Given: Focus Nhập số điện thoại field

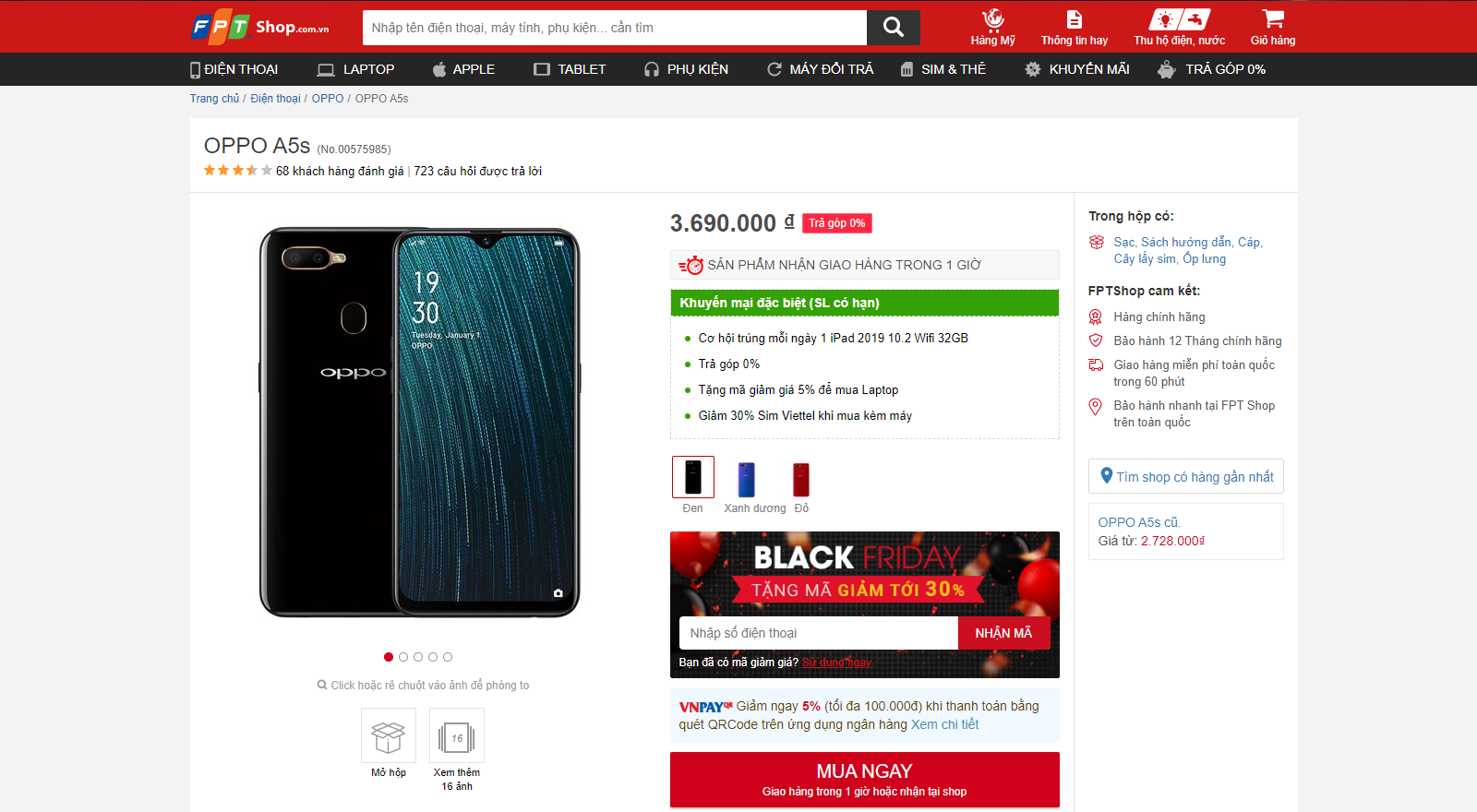Looking at the screenshot, I should 819,633.
